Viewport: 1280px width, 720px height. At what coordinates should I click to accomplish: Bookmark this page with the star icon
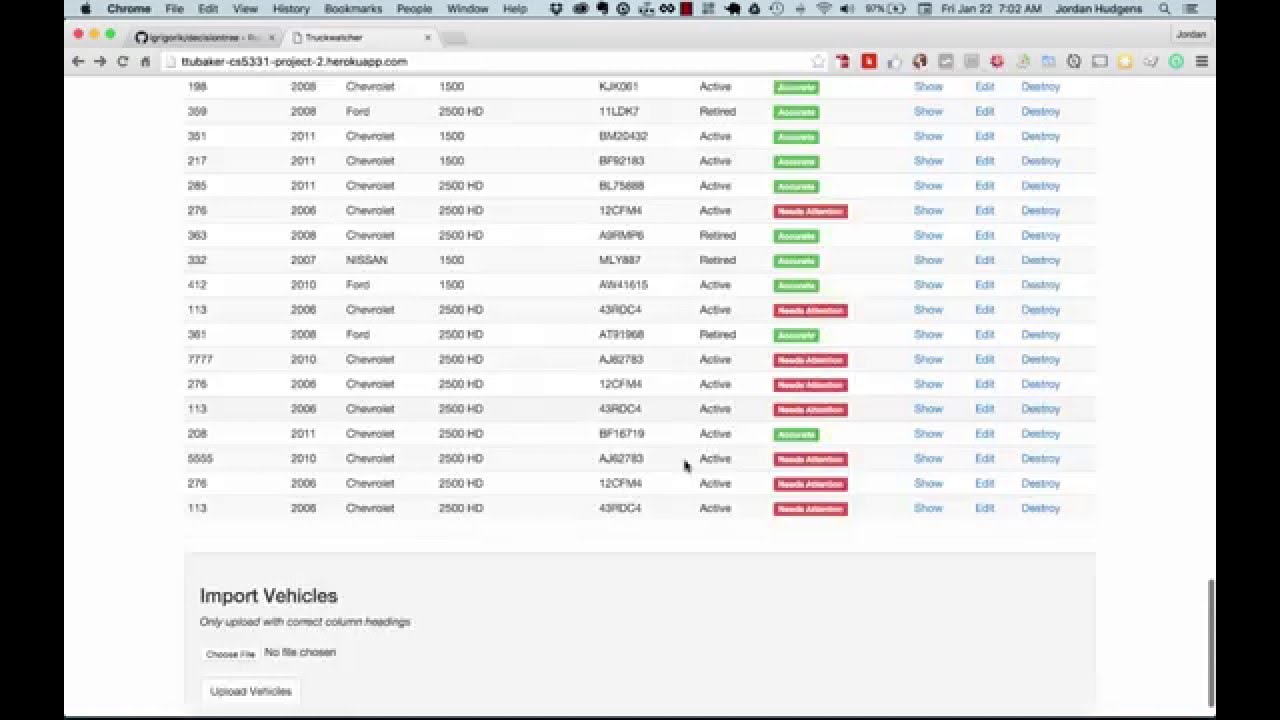(x=818, y=61)
